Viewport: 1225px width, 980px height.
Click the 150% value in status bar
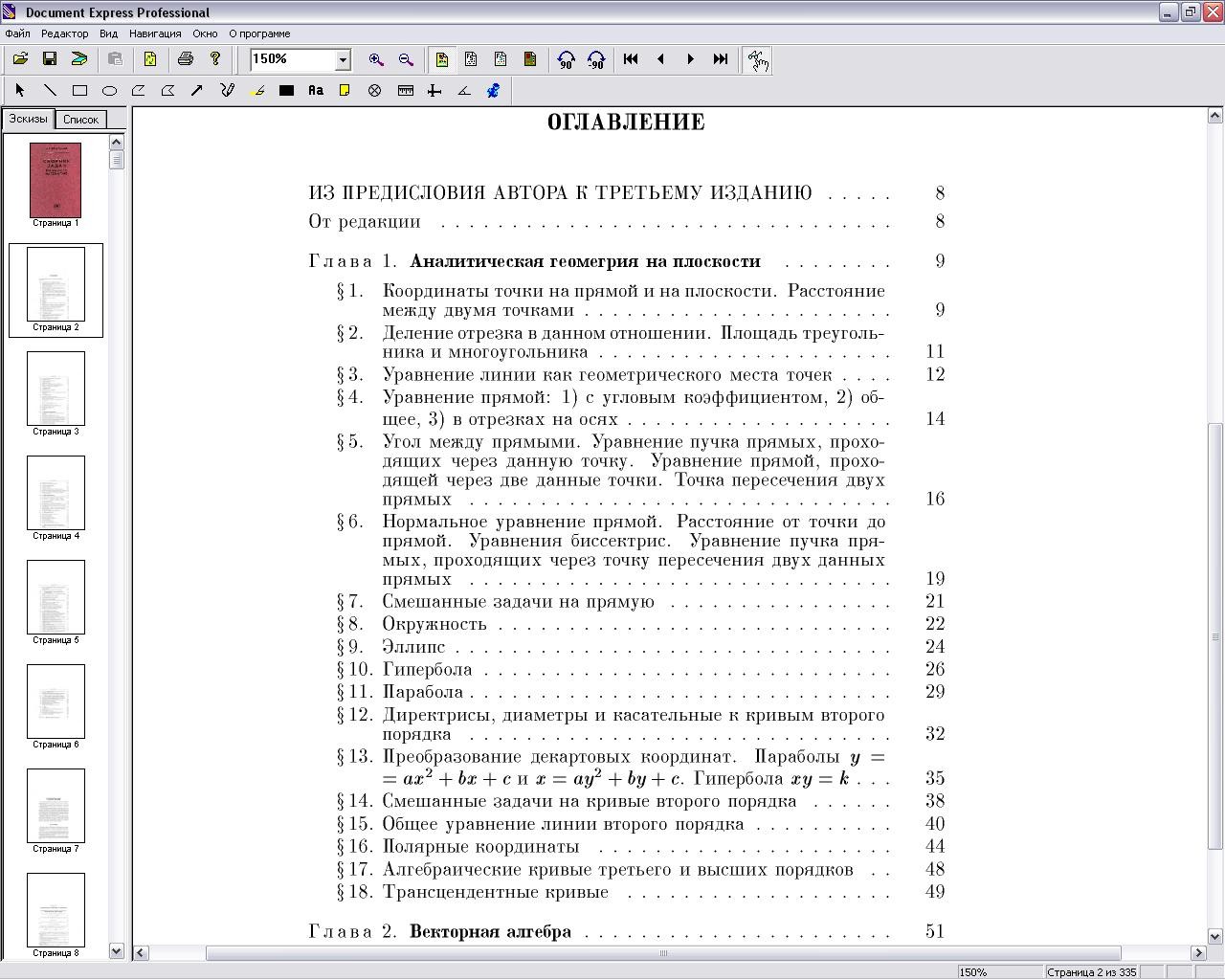972,972
